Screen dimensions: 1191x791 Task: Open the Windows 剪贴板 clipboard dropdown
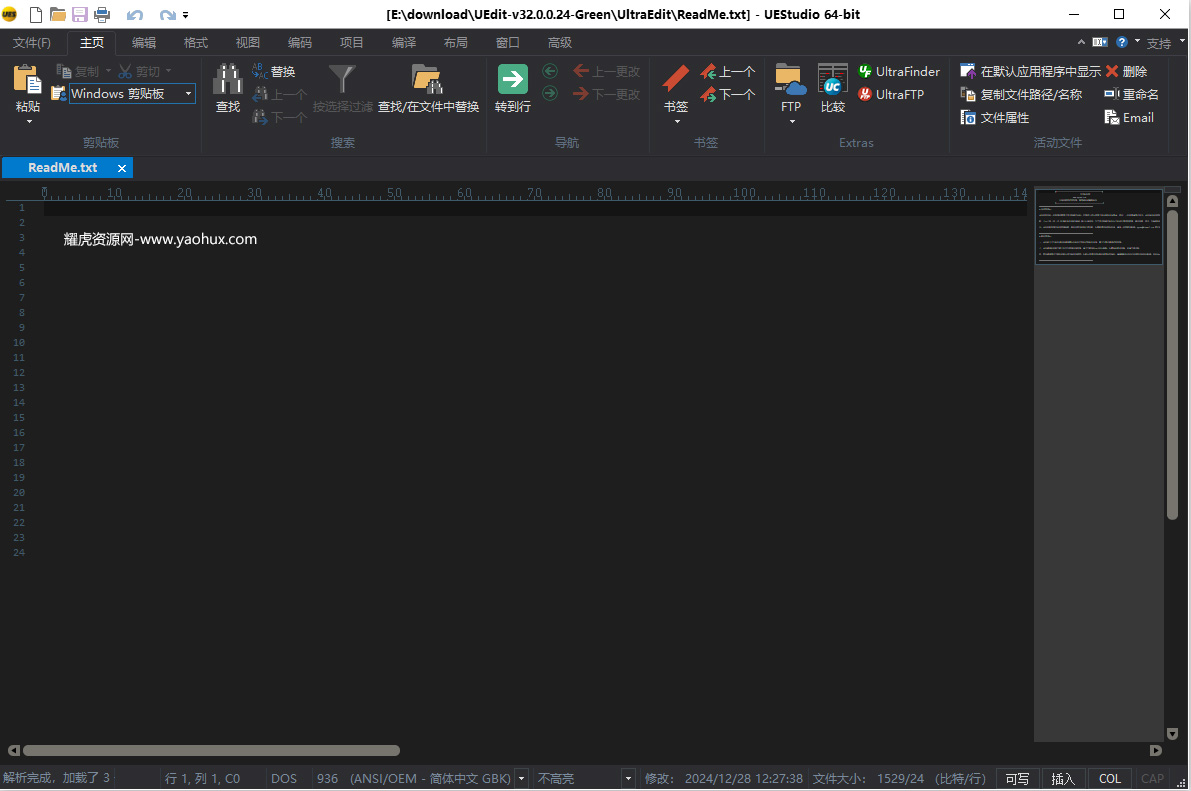coord(188,93)
